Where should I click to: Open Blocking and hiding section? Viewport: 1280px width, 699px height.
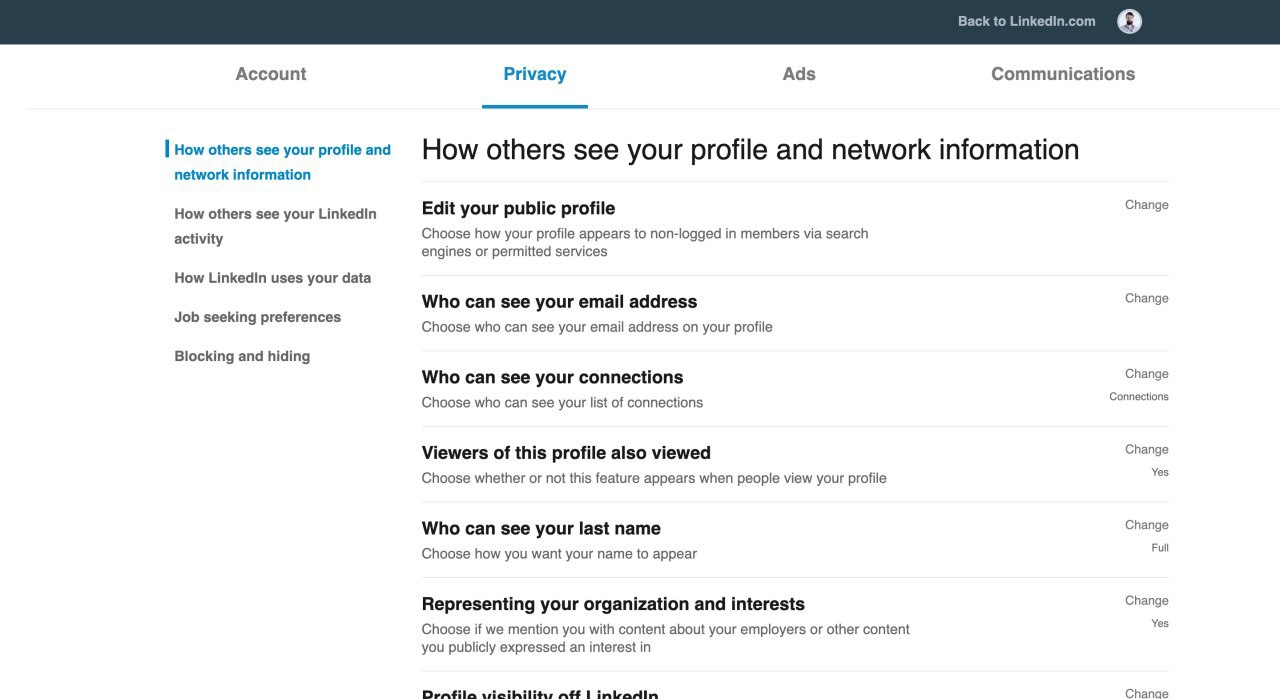242,356
